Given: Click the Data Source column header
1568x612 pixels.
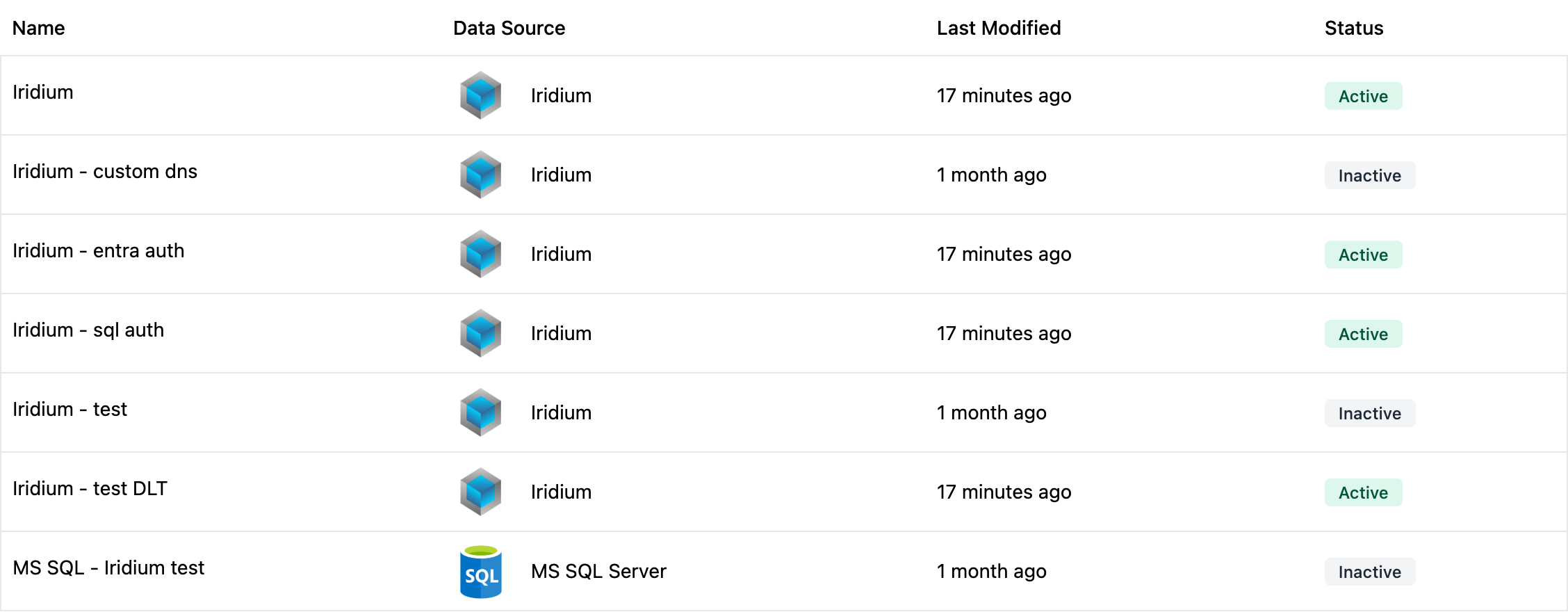Looking at the screenshot, I should [509, 28].
